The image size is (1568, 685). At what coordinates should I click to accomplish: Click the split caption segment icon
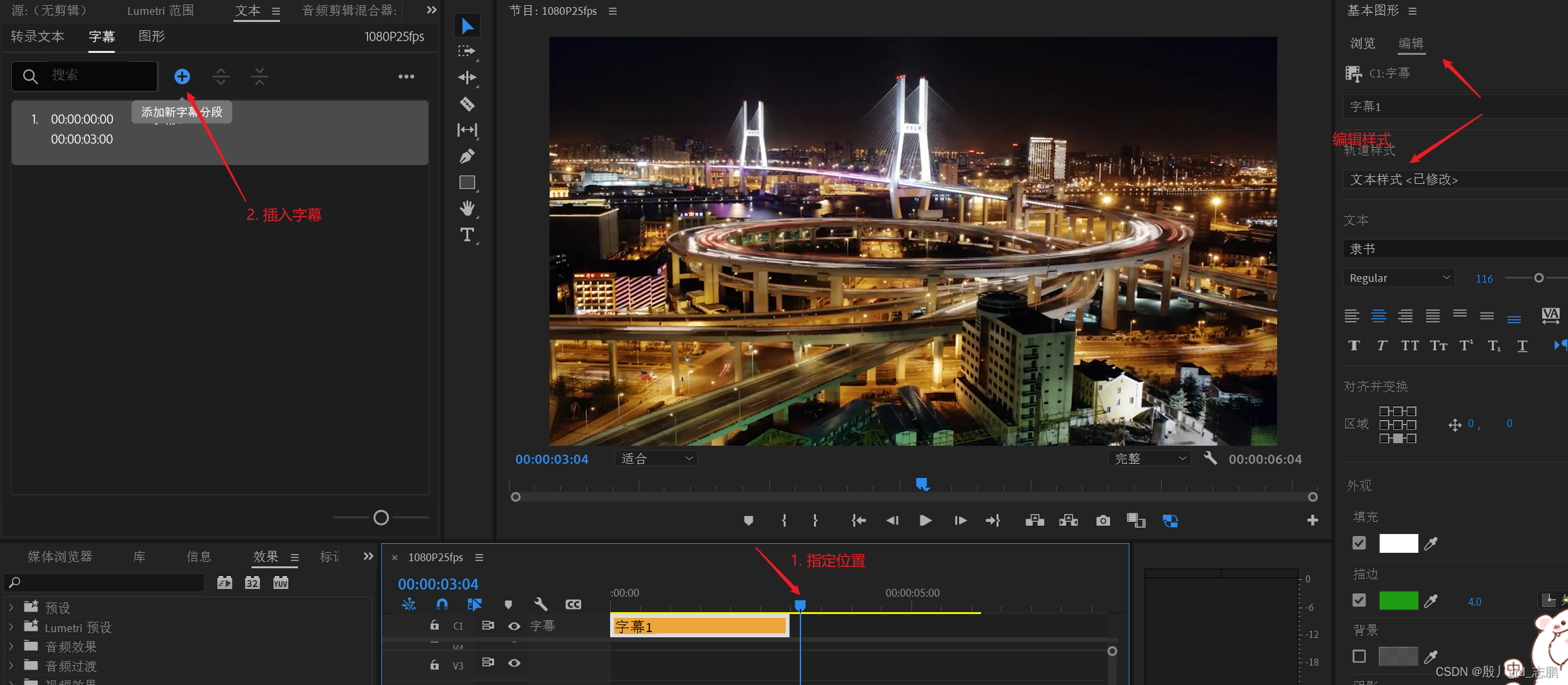pyautogui.click(x=221, y=77)
